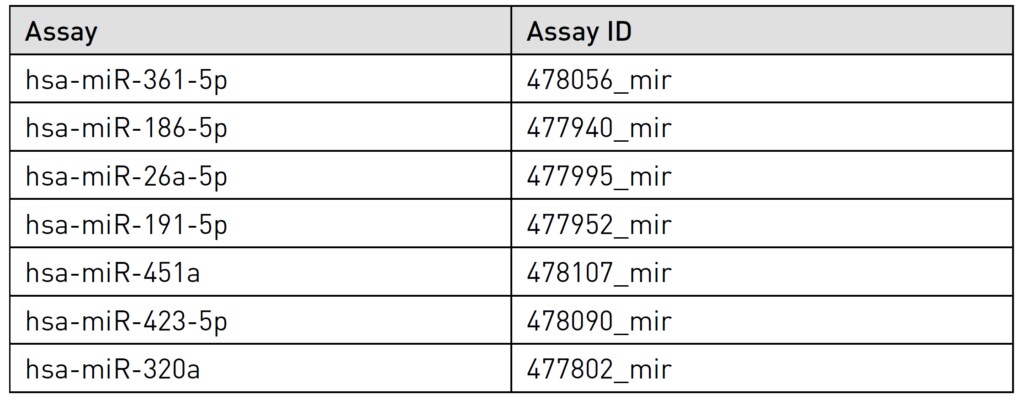Click the hsa-miR-423-5p assay name

pyautogui.click(x=126, y=321)
